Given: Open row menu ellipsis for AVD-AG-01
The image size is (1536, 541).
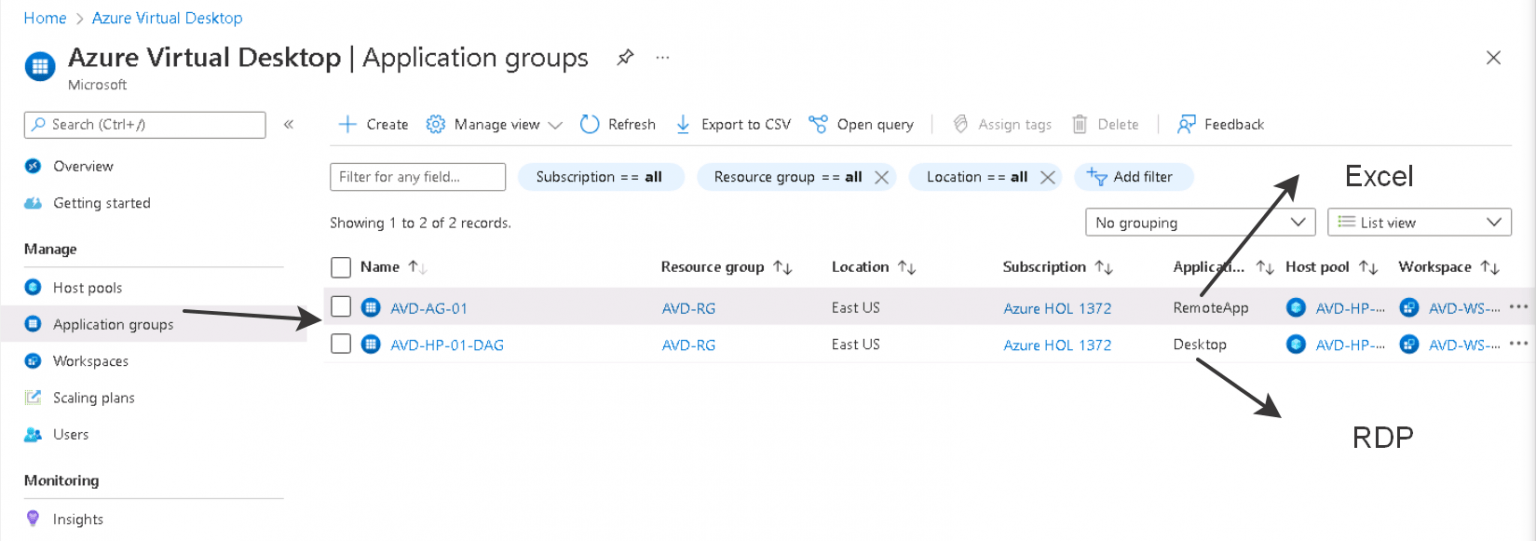Looking at the screenshot, I should [x=1518, y=307].
